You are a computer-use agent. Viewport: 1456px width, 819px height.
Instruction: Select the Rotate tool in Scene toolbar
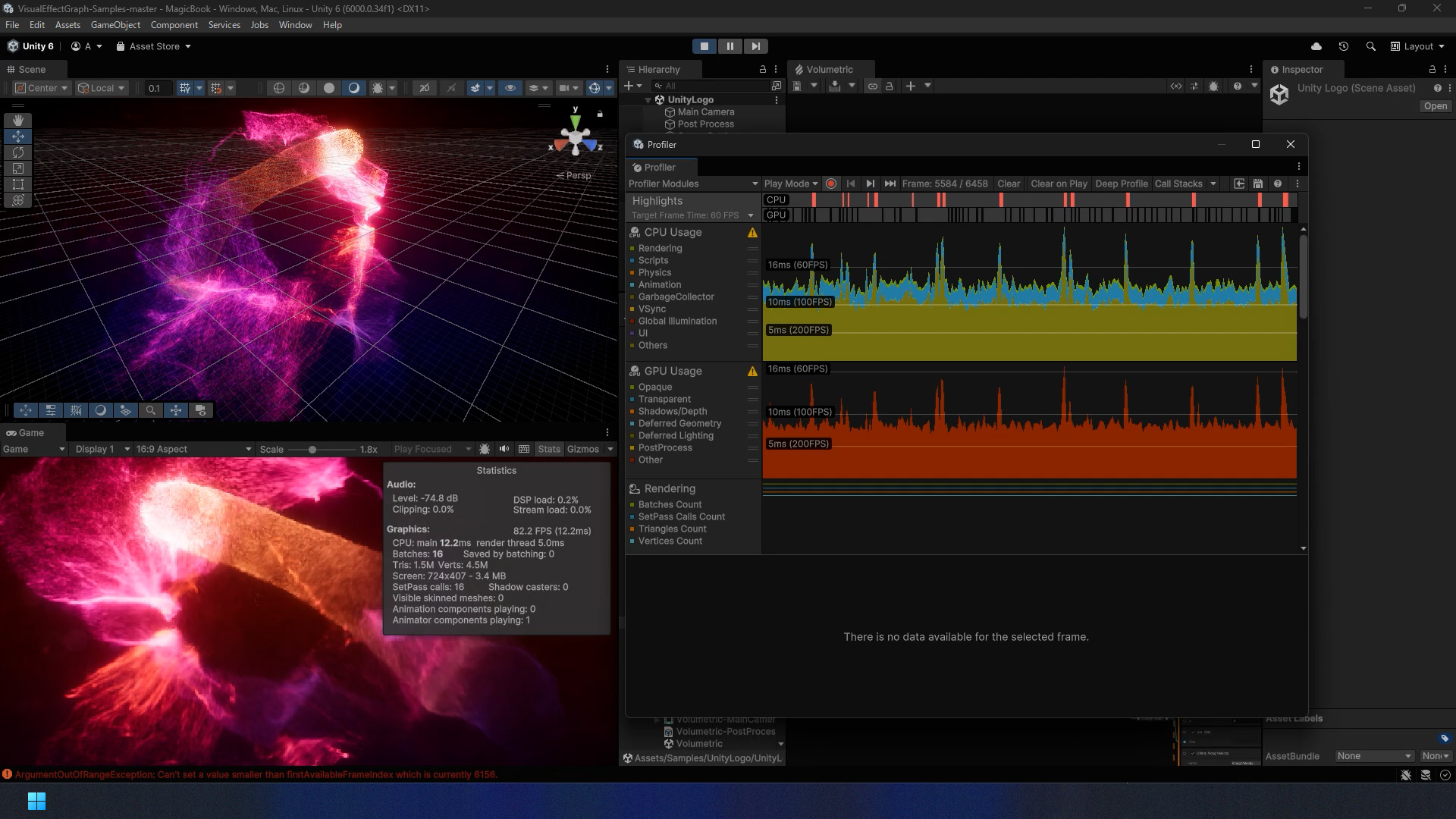[18, 152]
